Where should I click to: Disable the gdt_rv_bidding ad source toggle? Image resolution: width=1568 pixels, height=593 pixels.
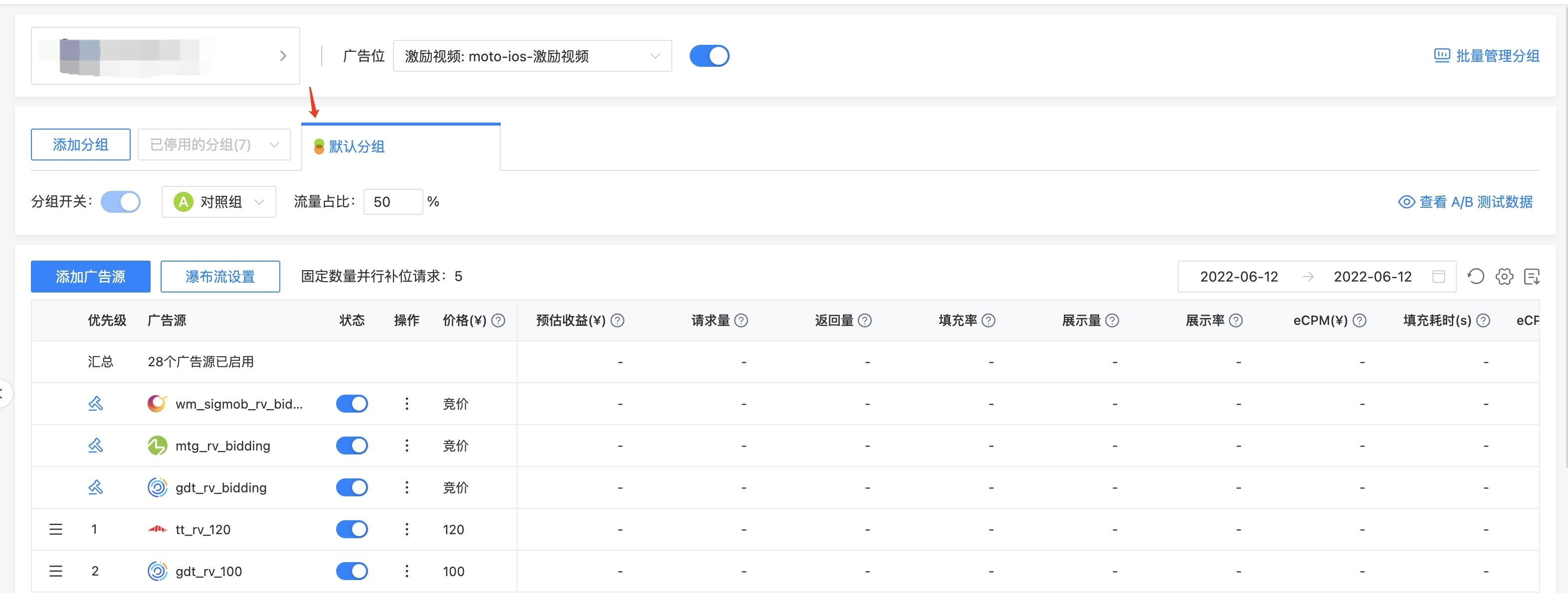click(352, 487)
